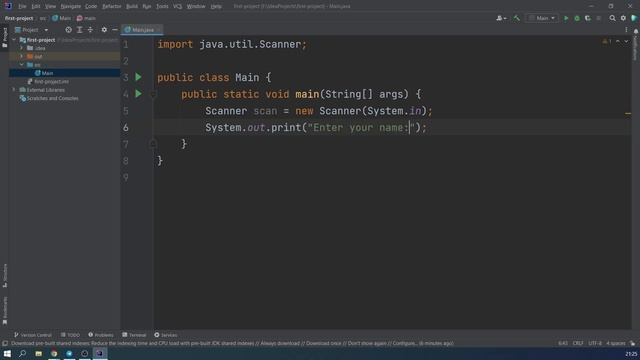Viewport: 640px width, 360px height.
Task: Open Problems tool window
Action: click(101, 335)
